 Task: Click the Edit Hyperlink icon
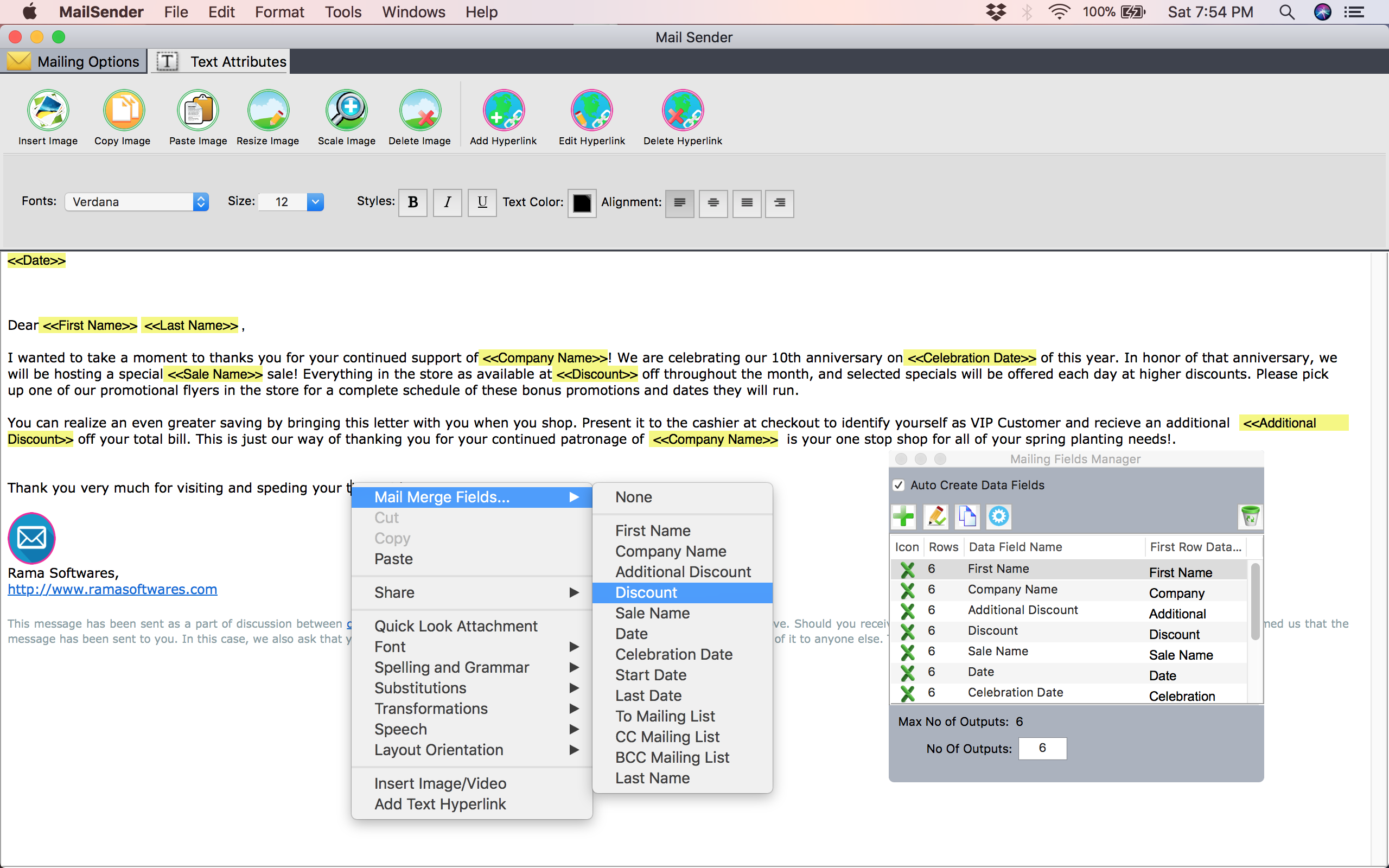pyautogui.click(x=592, y=110)
